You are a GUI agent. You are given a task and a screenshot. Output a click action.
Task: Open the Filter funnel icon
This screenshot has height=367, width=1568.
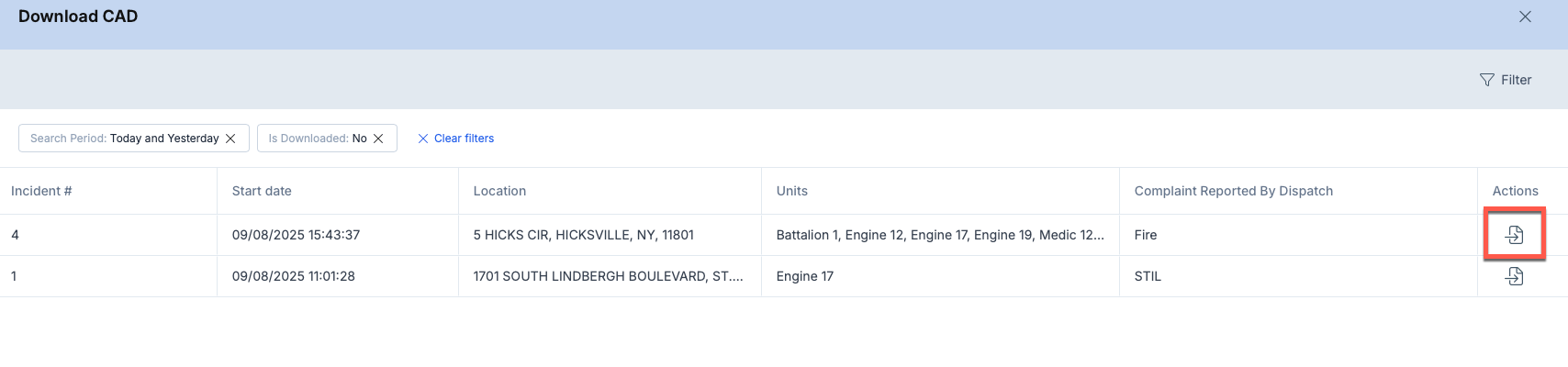coord(1487,80)
